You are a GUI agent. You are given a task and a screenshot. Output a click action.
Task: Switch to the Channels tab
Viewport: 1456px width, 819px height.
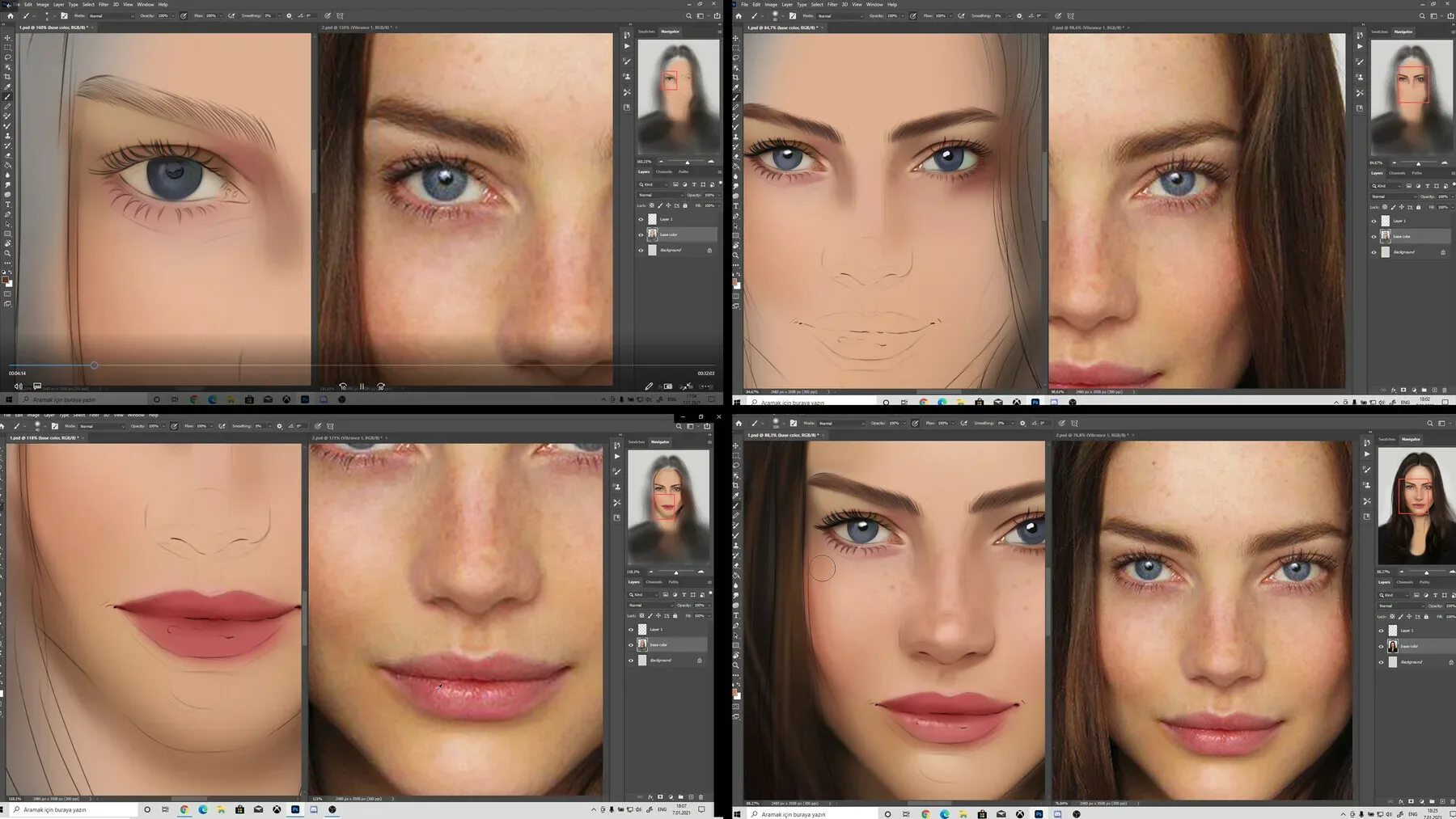(x=664, y=171)
